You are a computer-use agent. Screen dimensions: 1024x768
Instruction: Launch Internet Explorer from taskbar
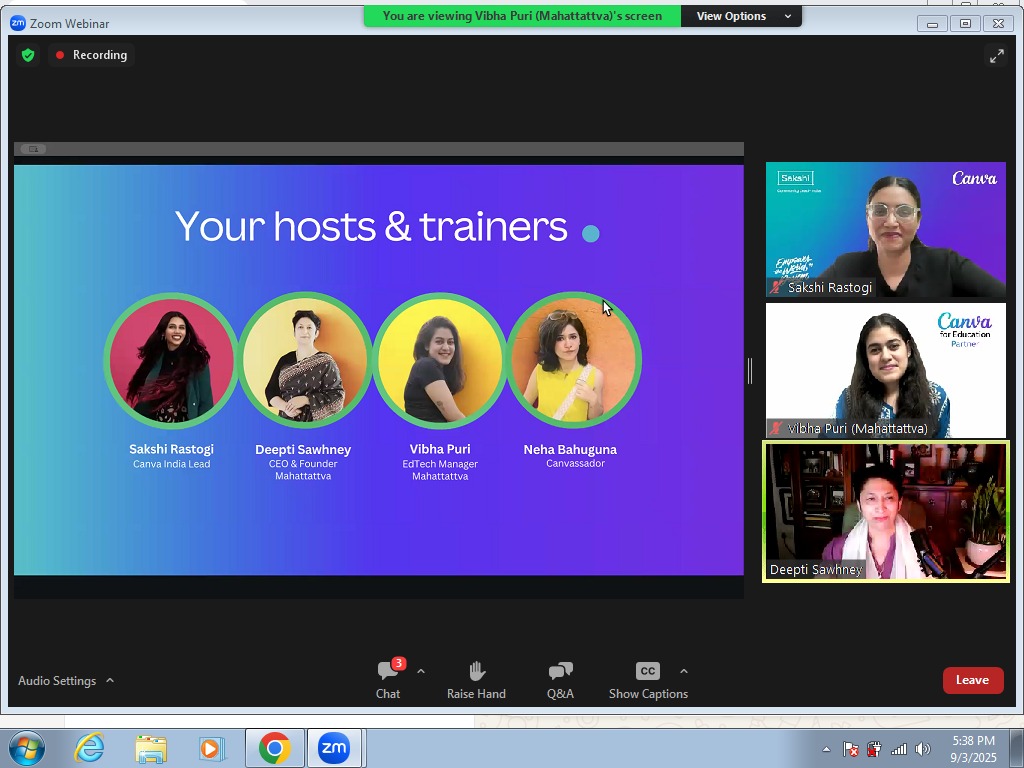[x=89, y=748]
